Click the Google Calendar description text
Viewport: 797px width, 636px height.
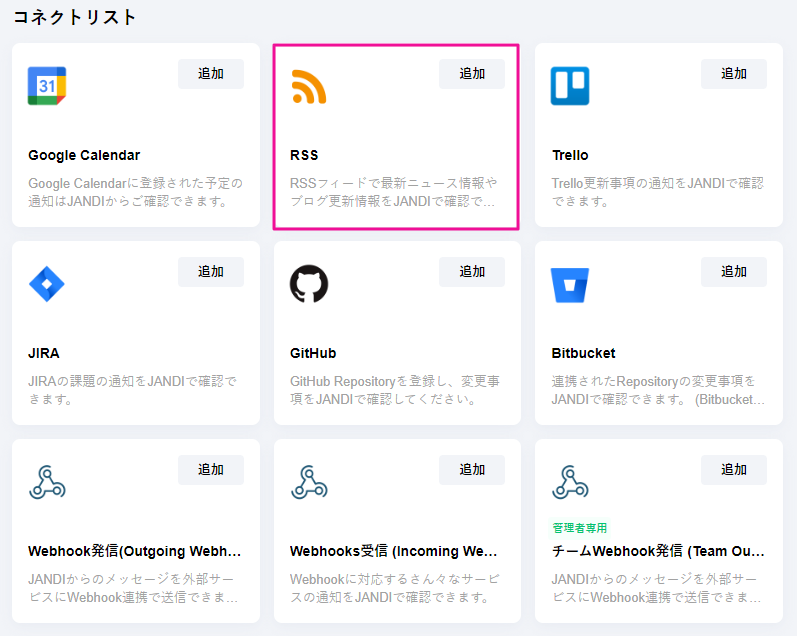(135, 192)
